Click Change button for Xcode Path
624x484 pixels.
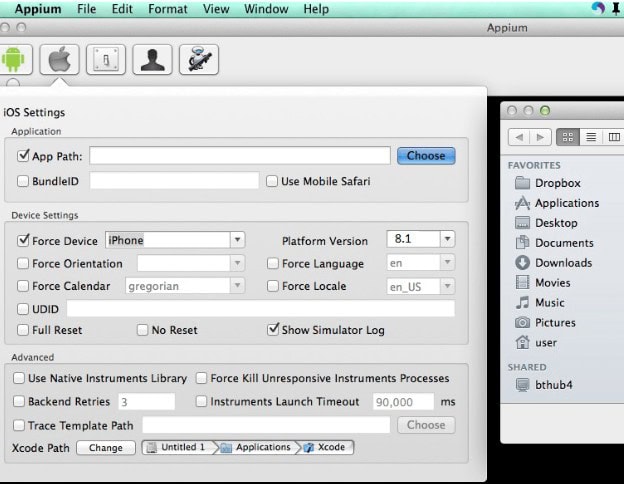click(106, 448)
